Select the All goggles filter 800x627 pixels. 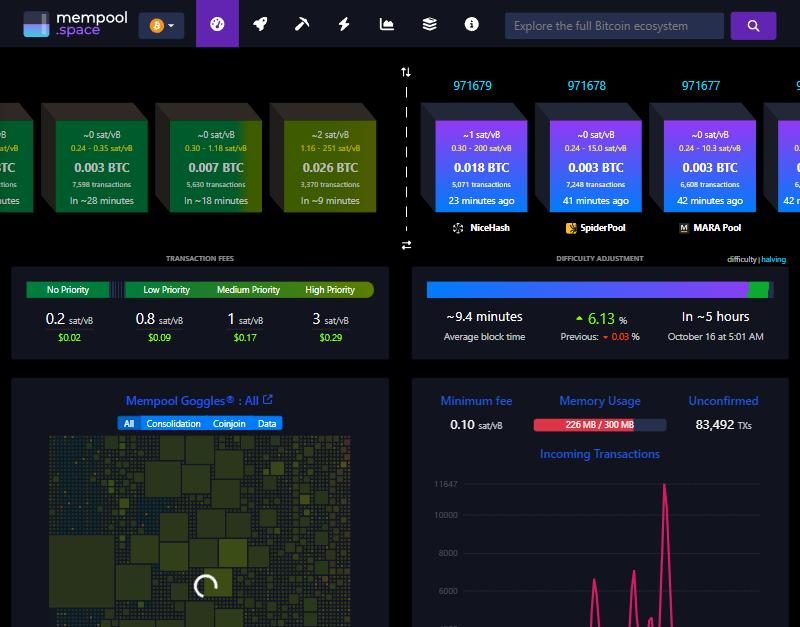pyautogui.click(x=129, y=423)
